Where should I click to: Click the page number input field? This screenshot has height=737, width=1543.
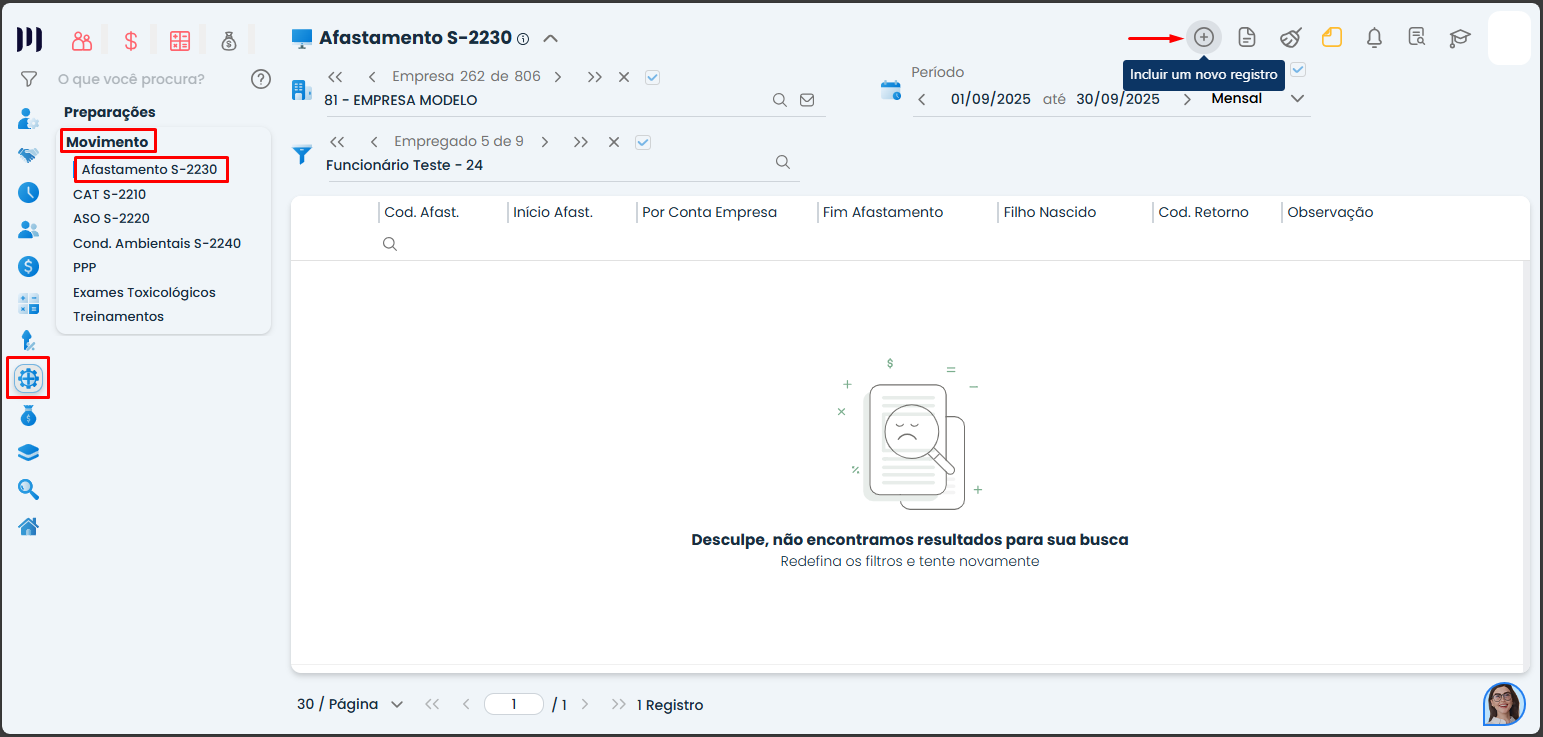(513, 704)
